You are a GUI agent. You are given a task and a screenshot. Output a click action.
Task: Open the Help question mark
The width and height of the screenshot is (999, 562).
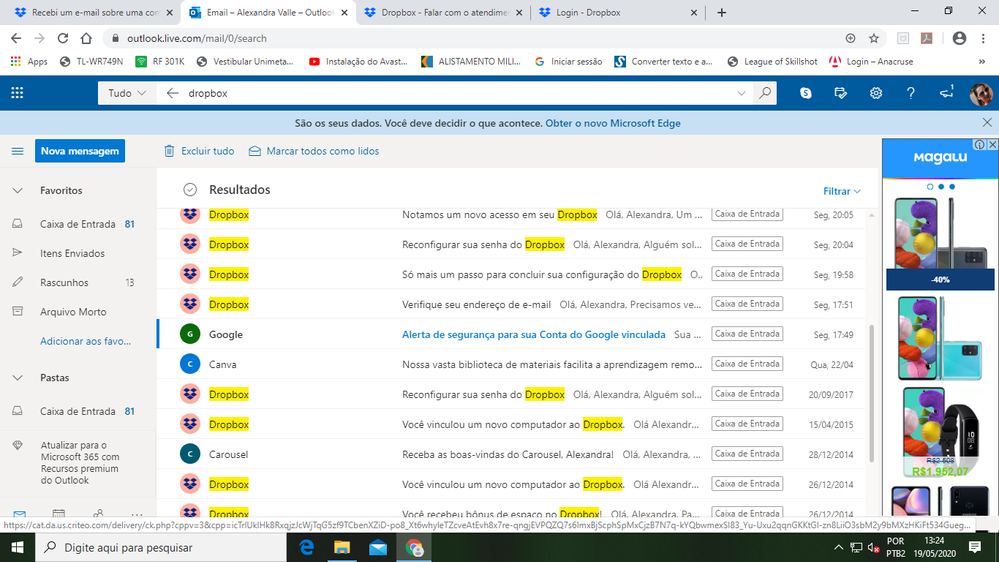(910, 93)
